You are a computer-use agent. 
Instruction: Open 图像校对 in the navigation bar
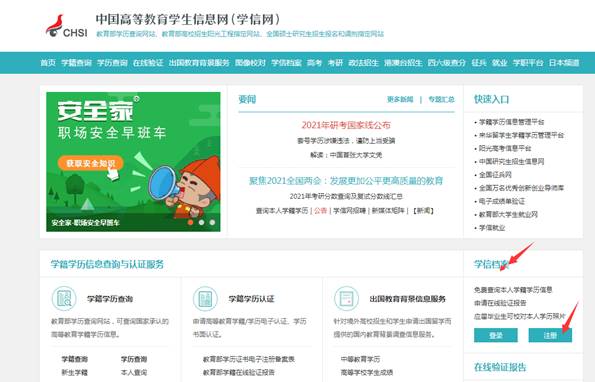click(x=250, y=63)
